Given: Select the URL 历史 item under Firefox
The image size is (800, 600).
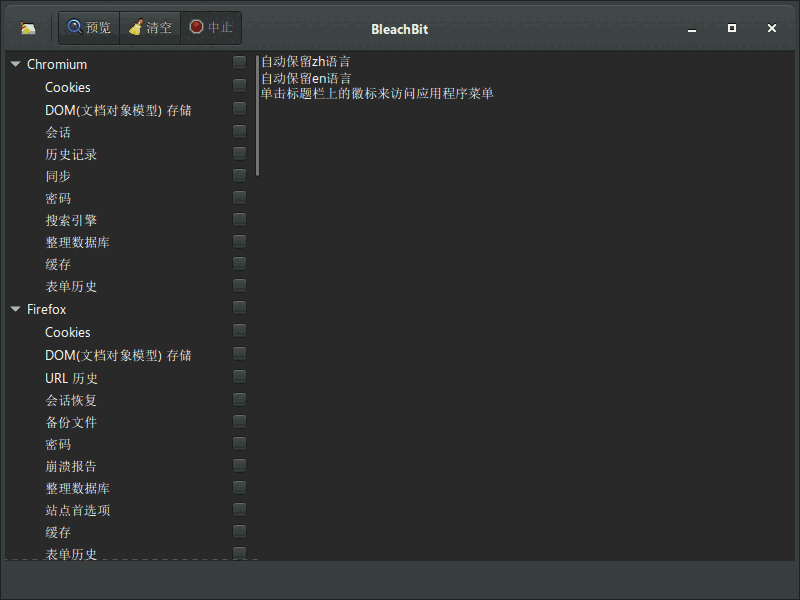Looking at the screenshot, I should (72, 378).
